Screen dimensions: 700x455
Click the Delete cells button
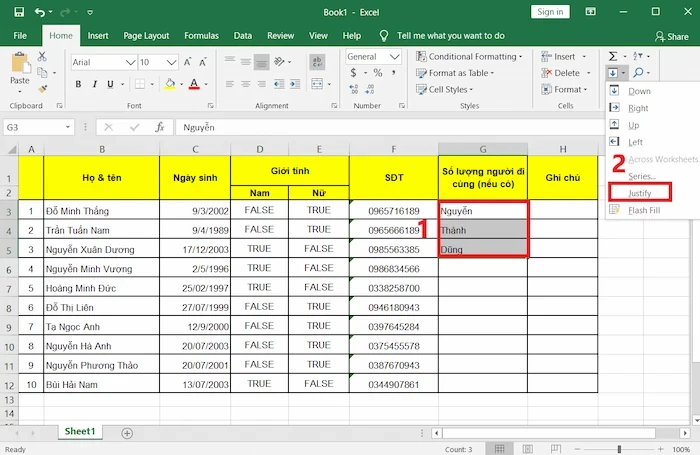coord(561,73)
